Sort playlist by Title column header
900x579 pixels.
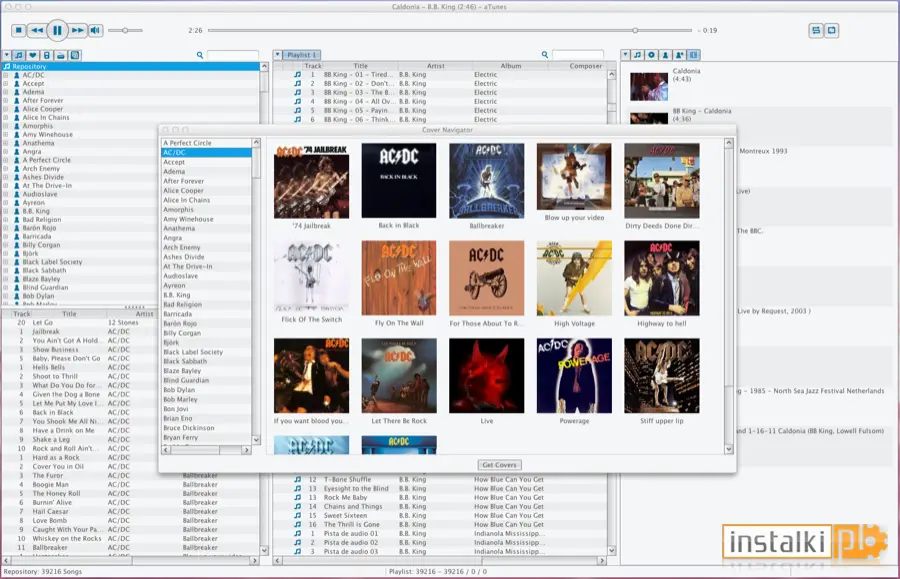click(360, 66)
